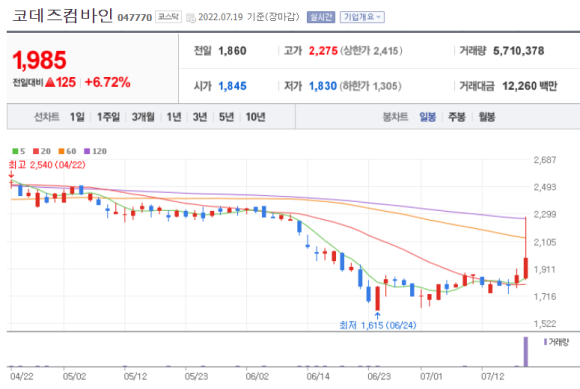Click the red 20-day moving average swatch
The image size is (580, 389).
pyautogui.click(x=36, y=151)
